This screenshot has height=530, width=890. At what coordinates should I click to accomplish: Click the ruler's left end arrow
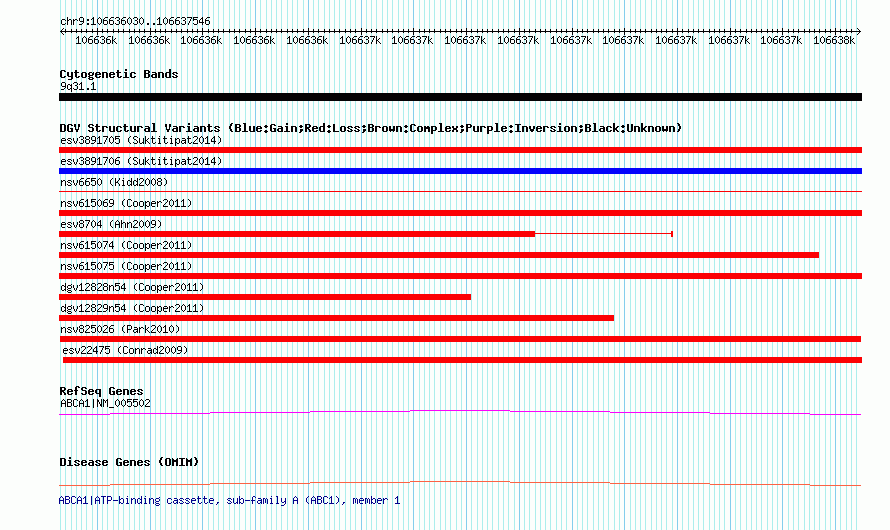tap(62, 31)
